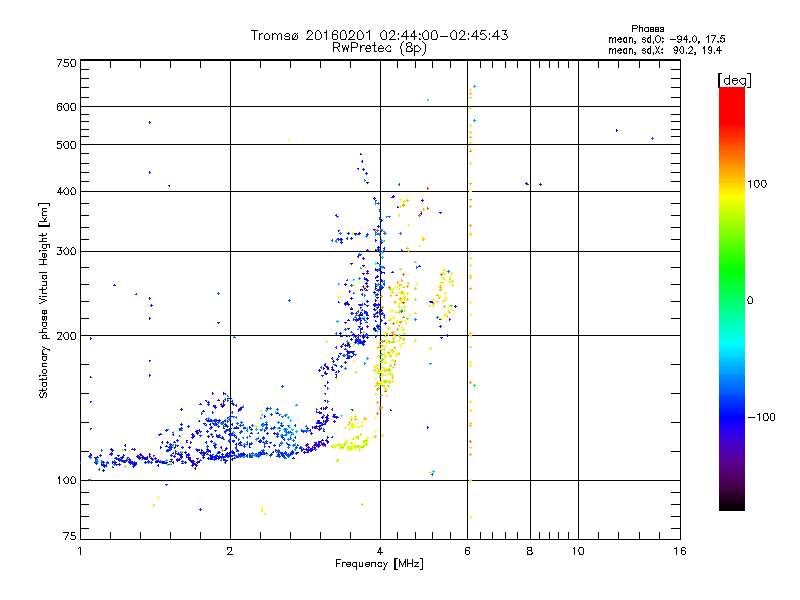Click the x-axis label "8"
Image resolution: width=800 pixels, height=600 pixels.
tap(530, 551)
